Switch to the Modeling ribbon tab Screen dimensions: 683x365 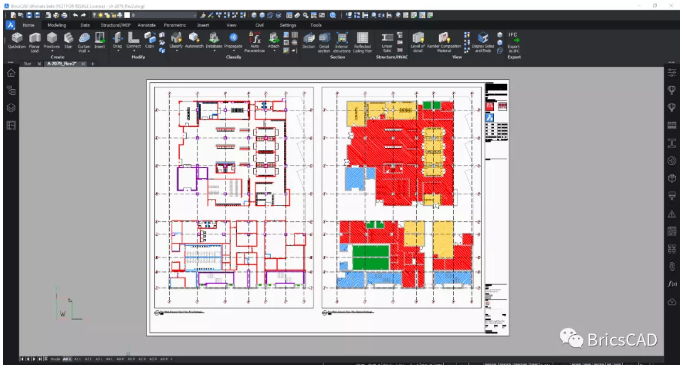pyautogui.click(x=57, y=25)
